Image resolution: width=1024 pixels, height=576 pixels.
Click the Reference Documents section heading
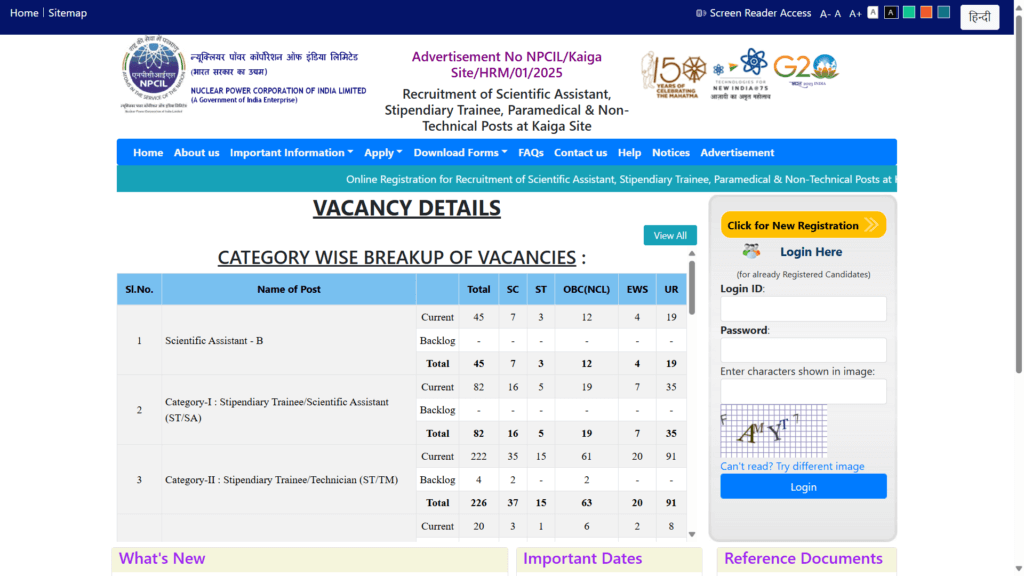click(803, 558)
